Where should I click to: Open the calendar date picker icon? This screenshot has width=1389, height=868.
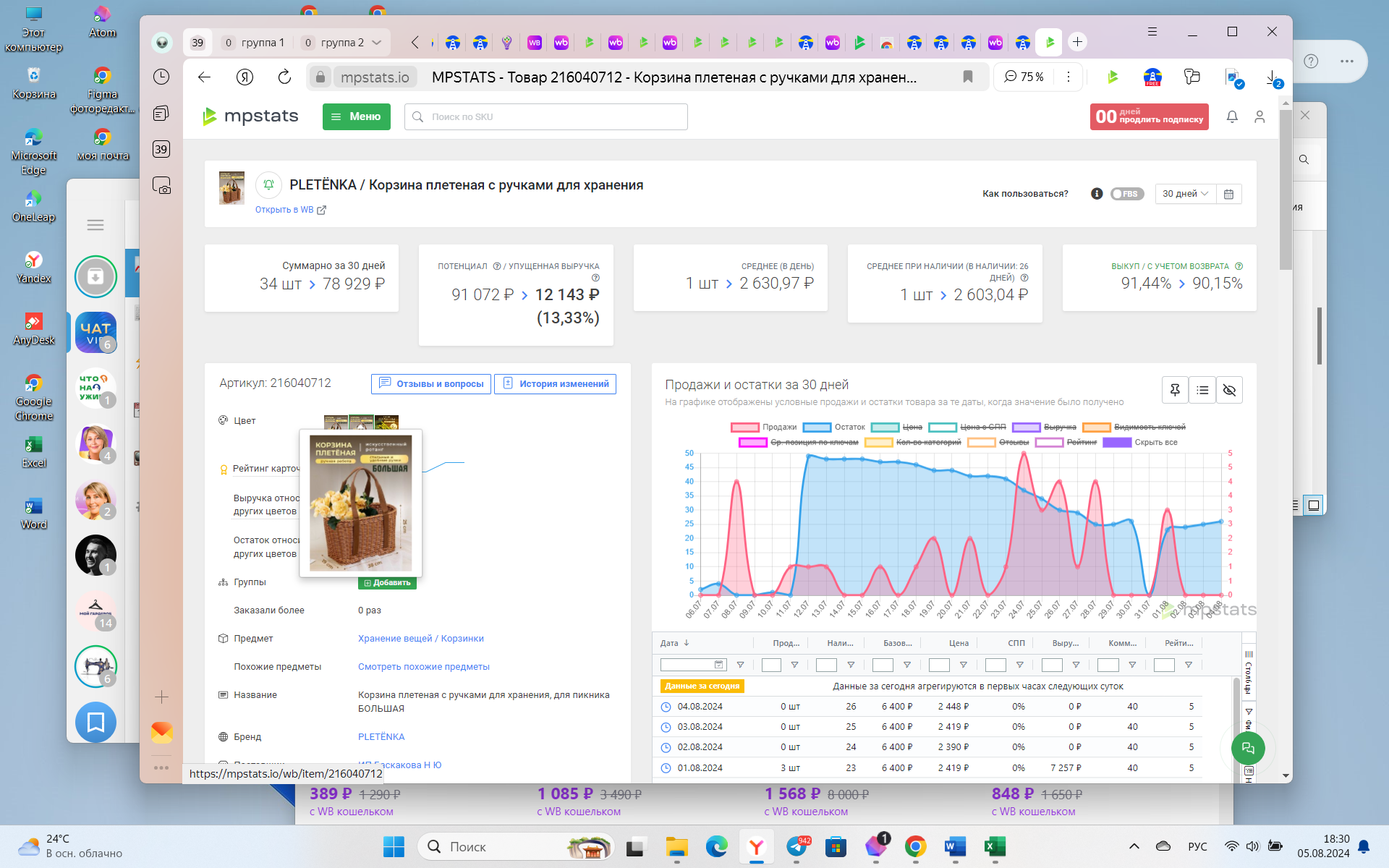click(1228, 194)
